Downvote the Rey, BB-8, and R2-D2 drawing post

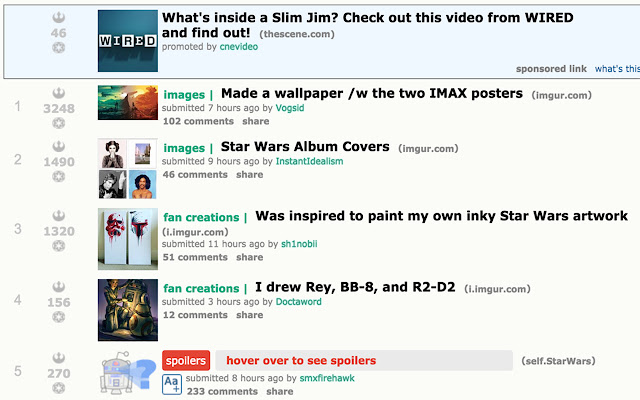click(x=59, y=317)
